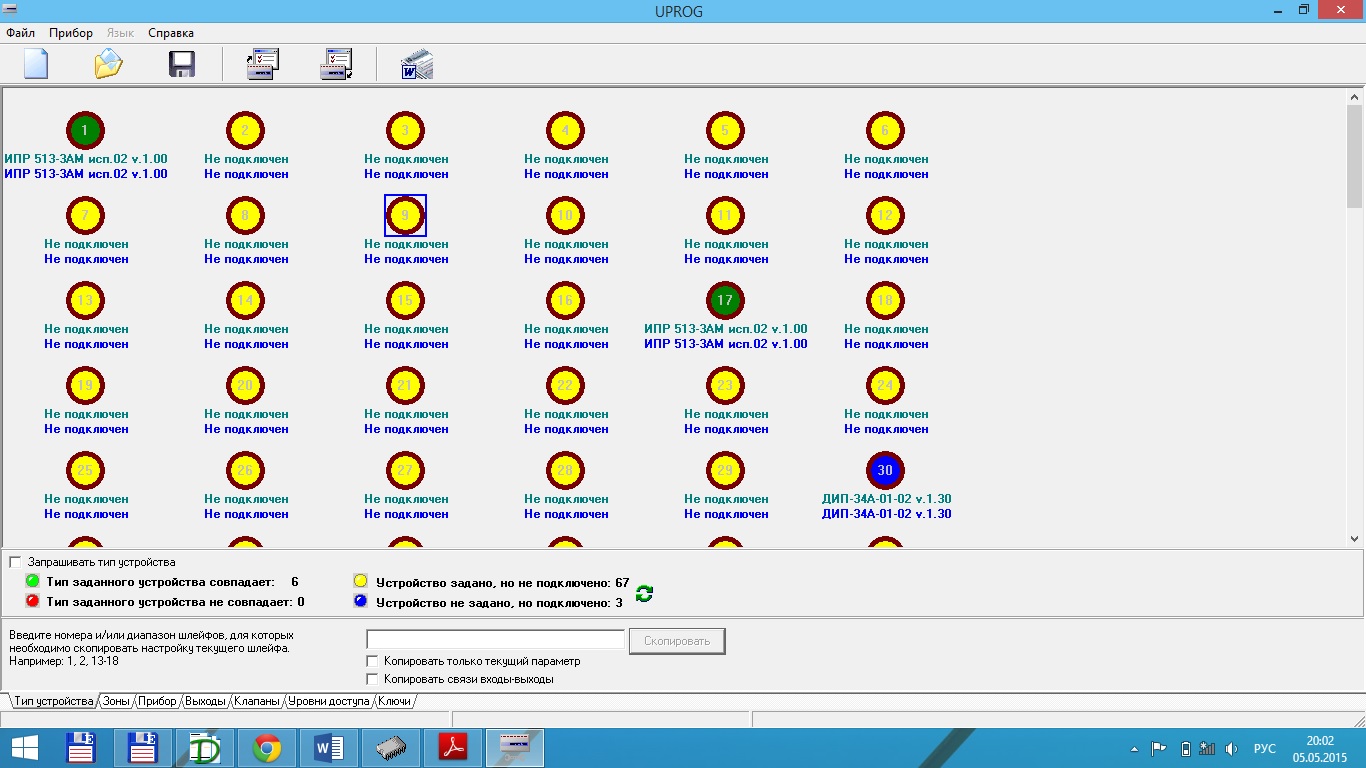This screenshot has width=1366, height=768.
Task: Click the loop numbers input field
Action: 495,640
